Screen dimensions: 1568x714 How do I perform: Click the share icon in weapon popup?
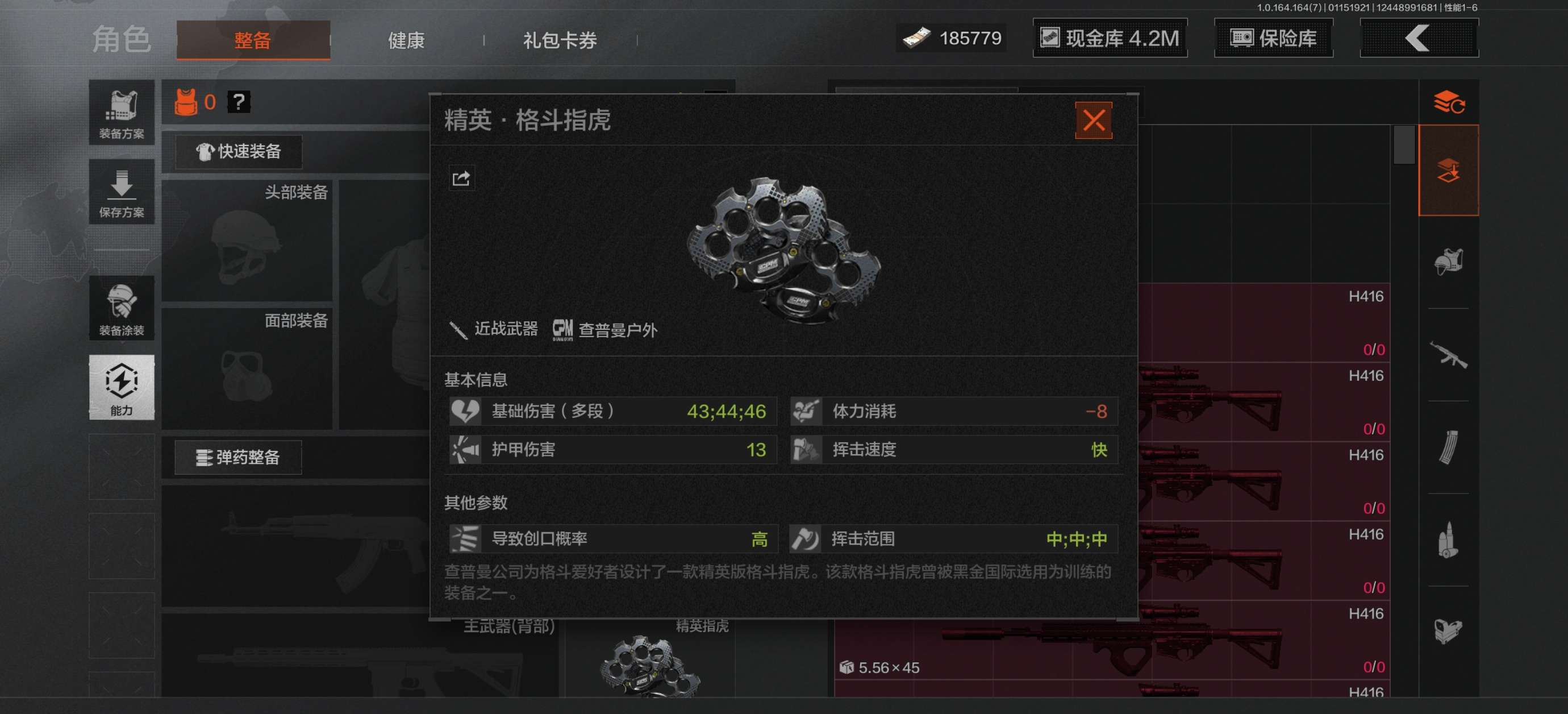pyautogui.click(x=461, y=178)
